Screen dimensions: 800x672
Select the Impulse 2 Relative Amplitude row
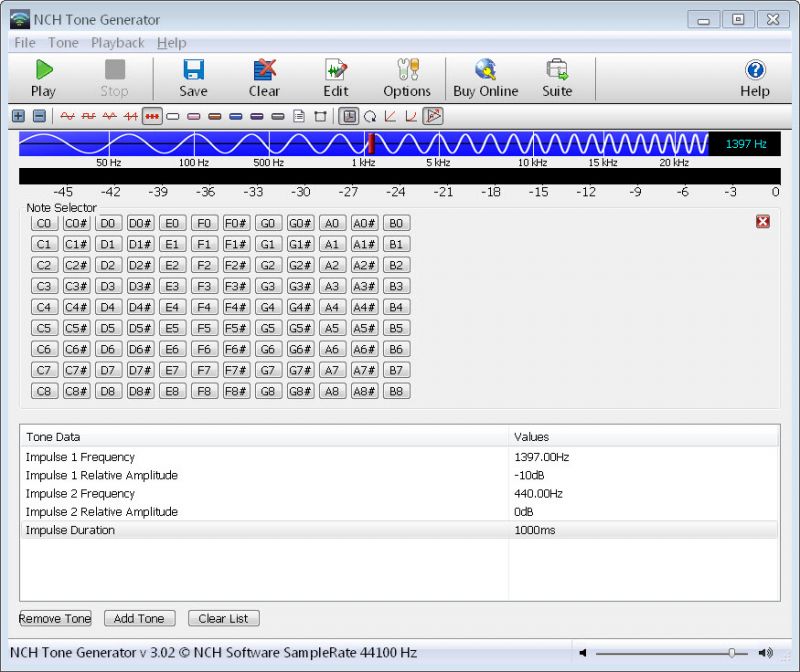[399, 512]
